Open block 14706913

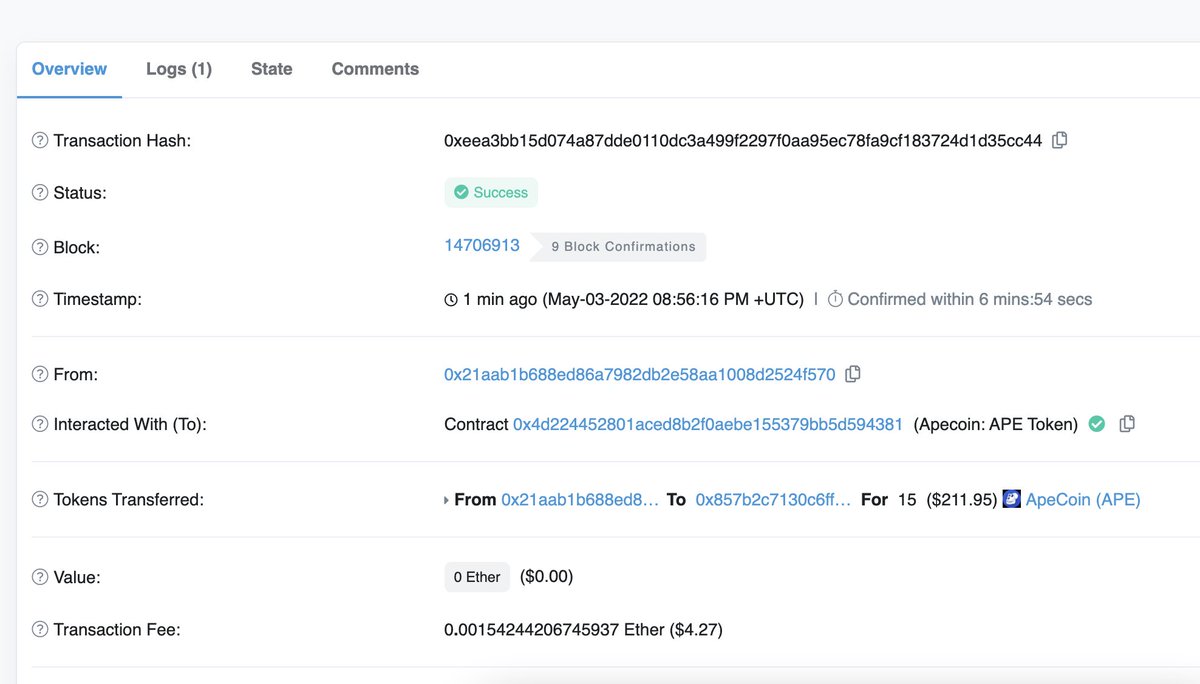pos(482,245)
